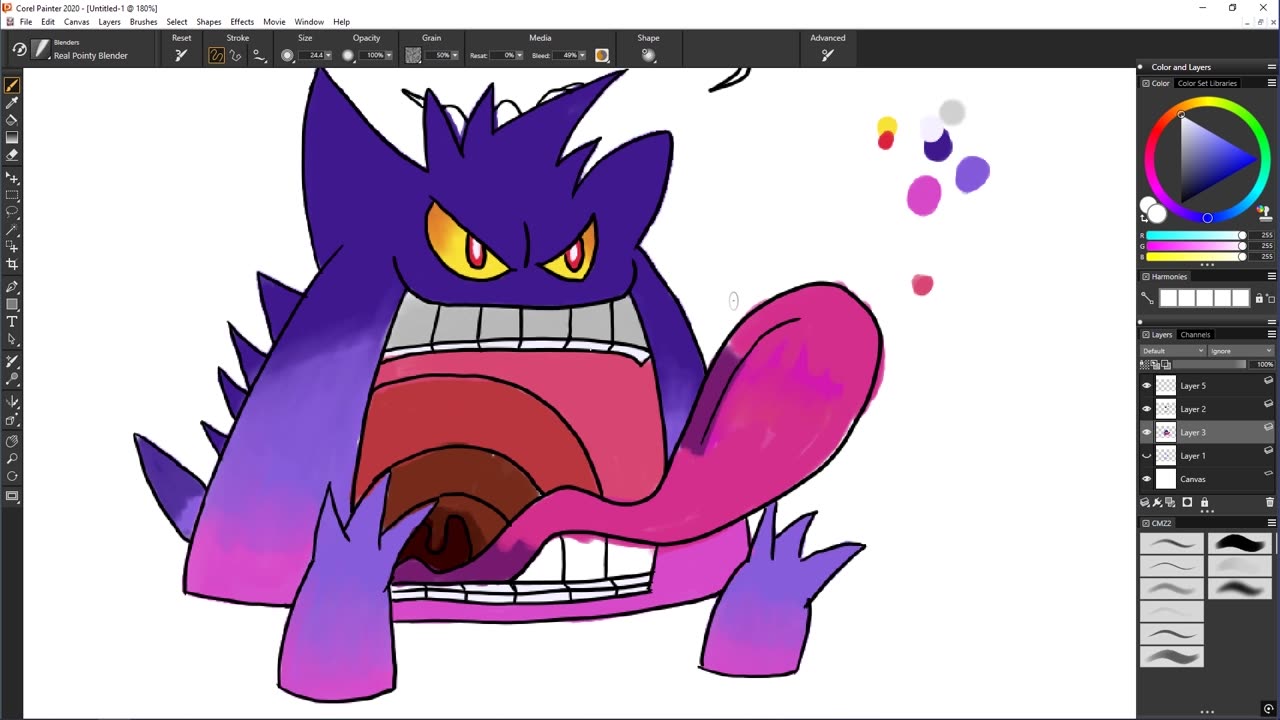Click the new layer mask icon

pyautogui.click(x=1187, y=502)
